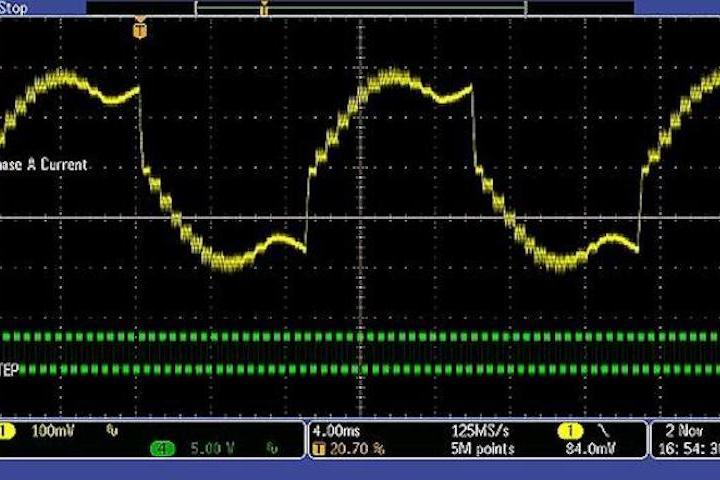The image size is (720, 480).
Task: Click the trigger source channel 1 badge
Action: tap(570, 431)
